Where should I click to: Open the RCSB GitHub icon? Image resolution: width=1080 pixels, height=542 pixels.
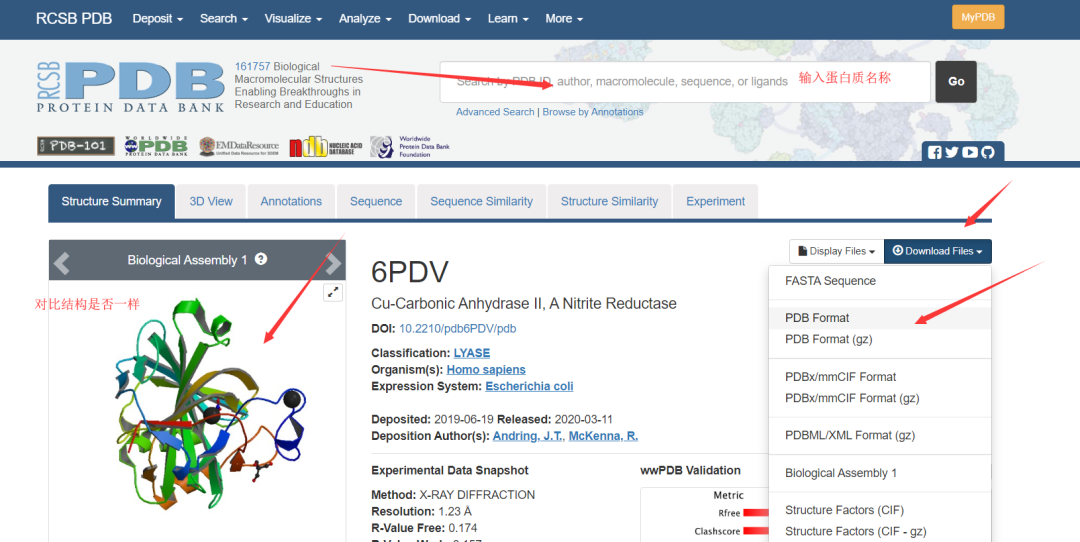click(x=988, y=152)
